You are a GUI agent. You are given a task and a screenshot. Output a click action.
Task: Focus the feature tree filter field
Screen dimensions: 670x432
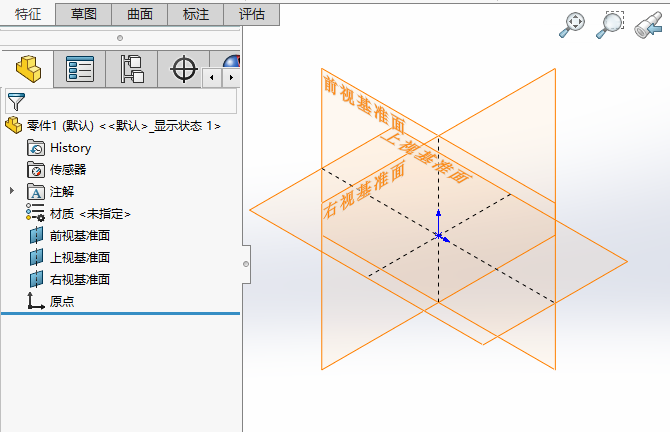[121, 101]
